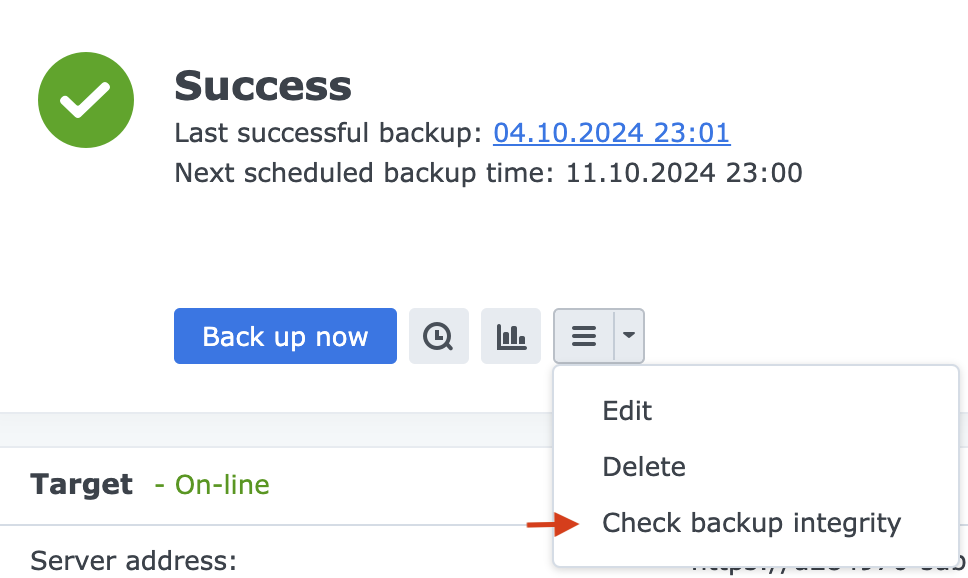The image size is (968, 578).
Task: Open the last successful backup link 04.10.2024 23:01
Action: click(x=611, y=133)
